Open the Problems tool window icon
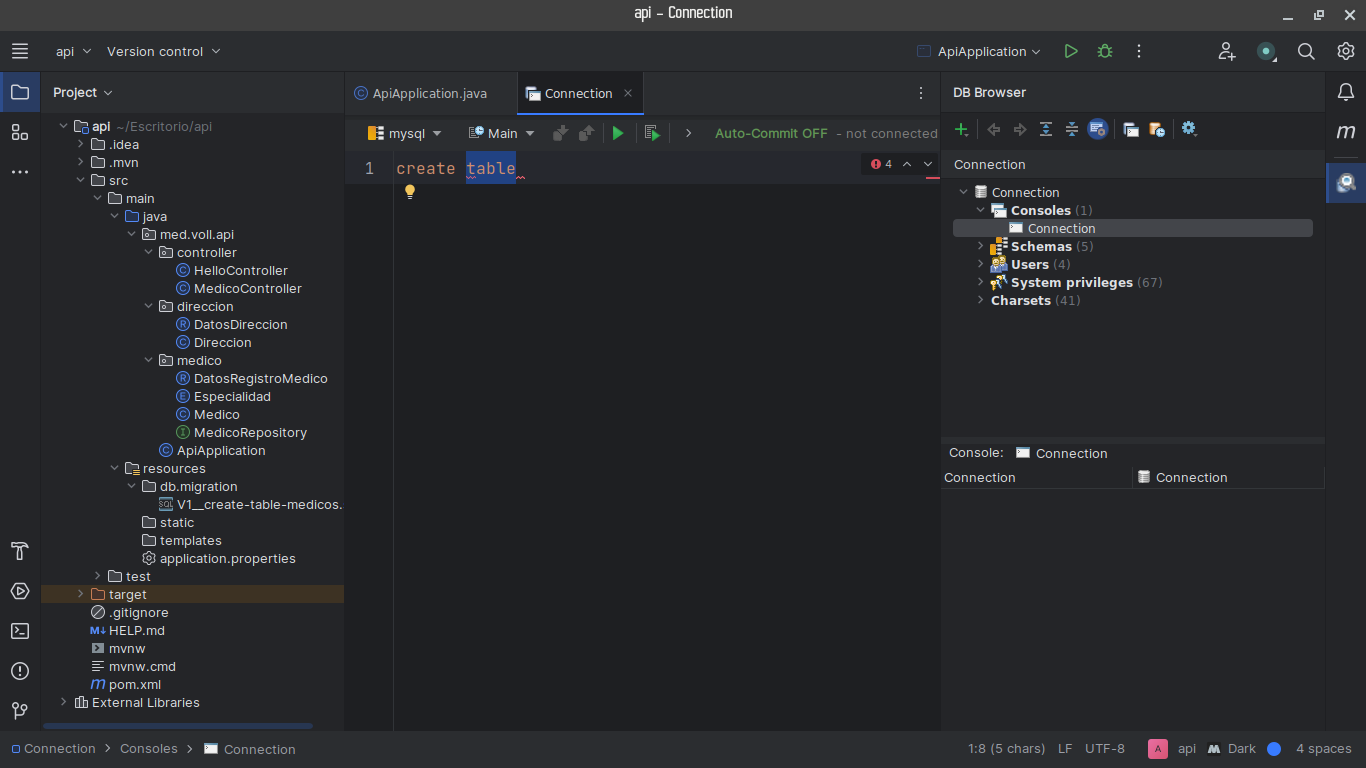Viewport: 1366px width, 768px height. point(20,671)
